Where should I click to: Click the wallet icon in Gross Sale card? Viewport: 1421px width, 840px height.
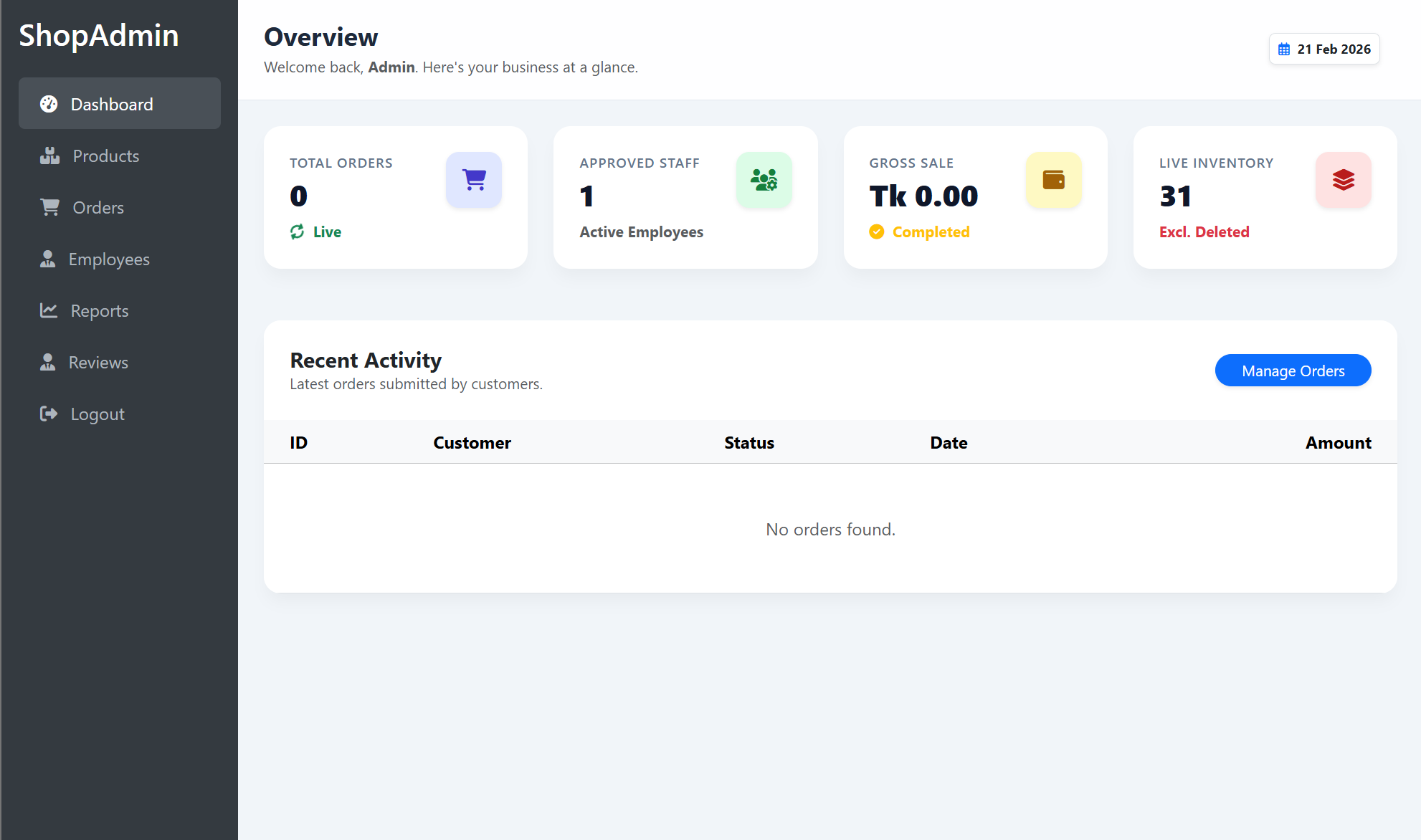point(1053,179)
